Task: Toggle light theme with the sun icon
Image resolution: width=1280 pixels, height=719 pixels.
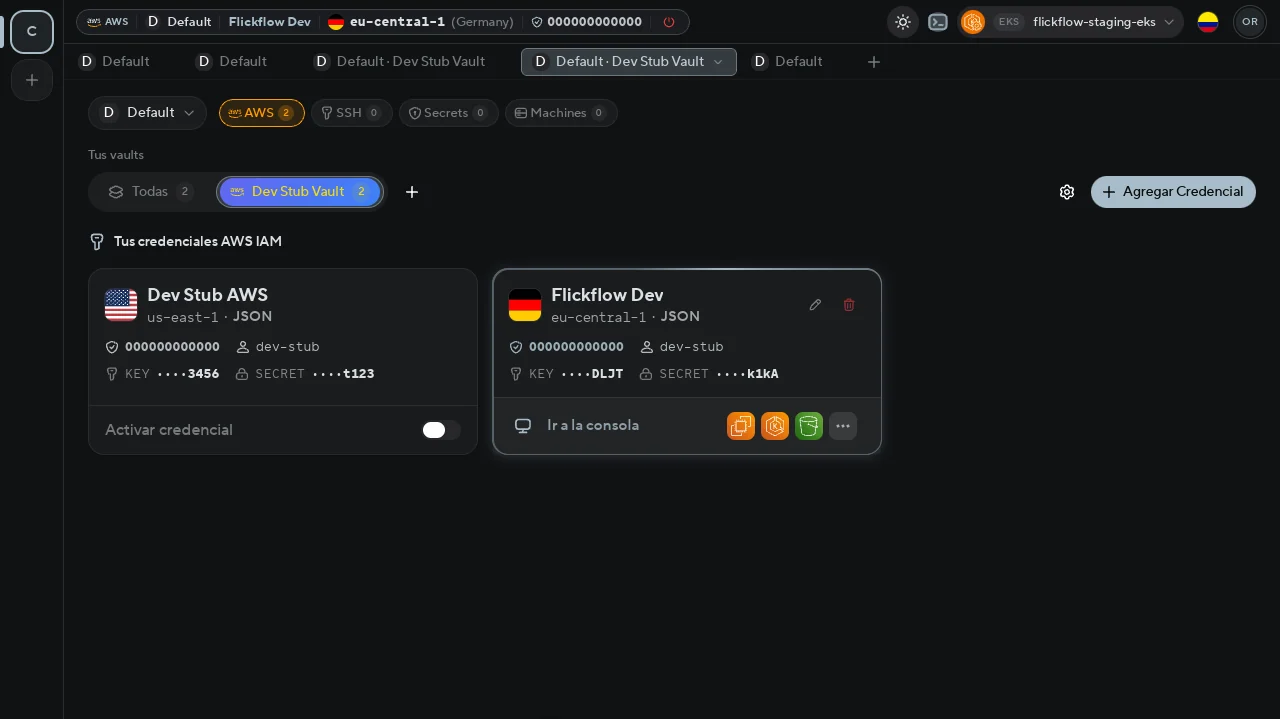Action: [x=903, y=22]
